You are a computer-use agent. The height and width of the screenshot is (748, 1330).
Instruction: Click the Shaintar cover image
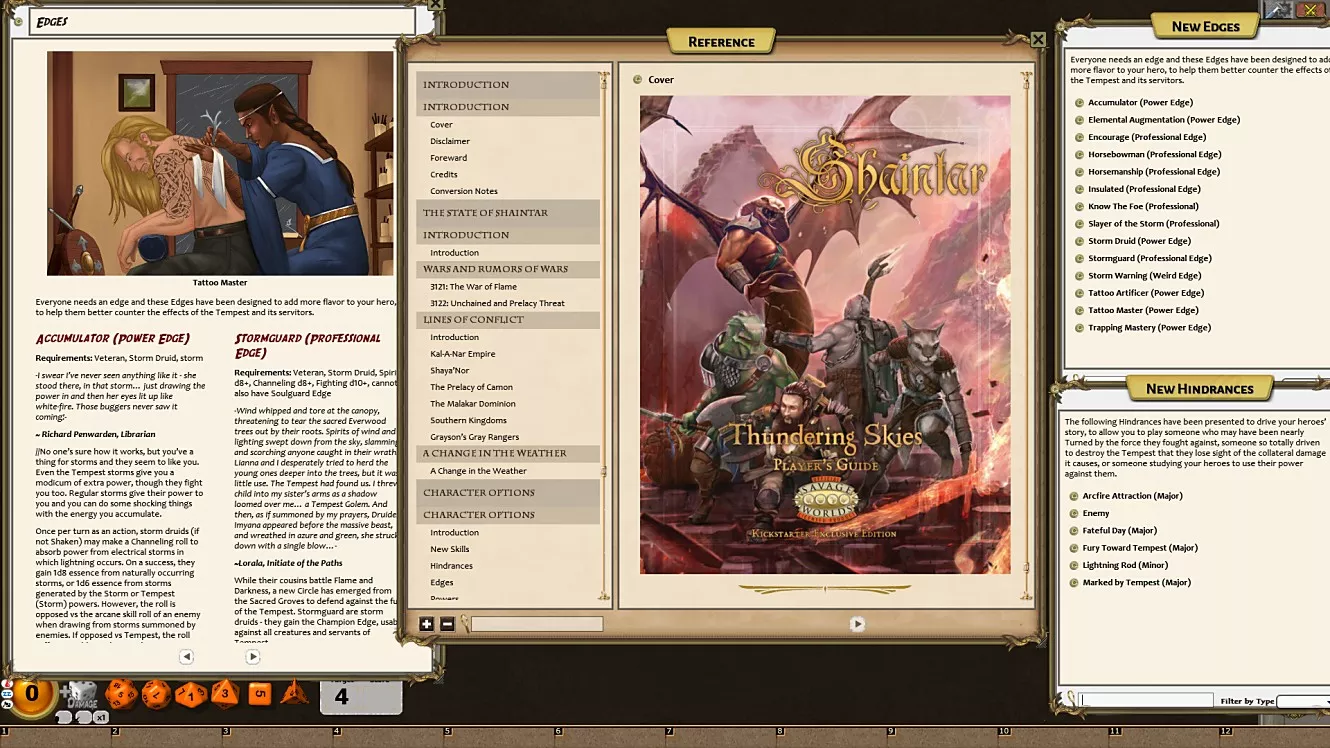coord(825,335)
